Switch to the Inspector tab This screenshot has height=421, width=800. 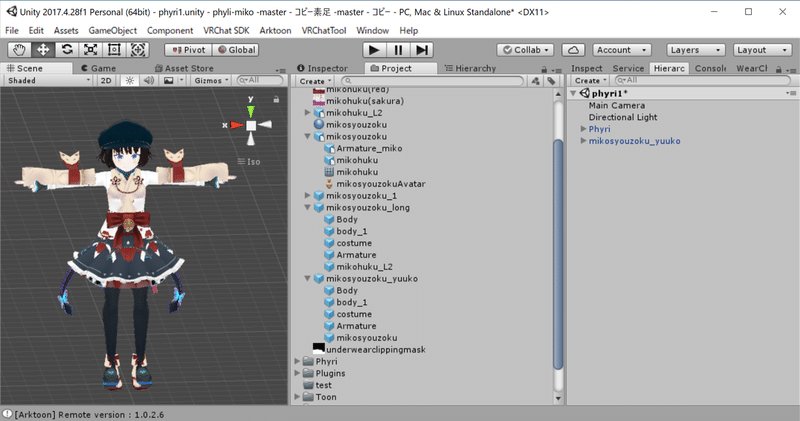click(322, 68)
